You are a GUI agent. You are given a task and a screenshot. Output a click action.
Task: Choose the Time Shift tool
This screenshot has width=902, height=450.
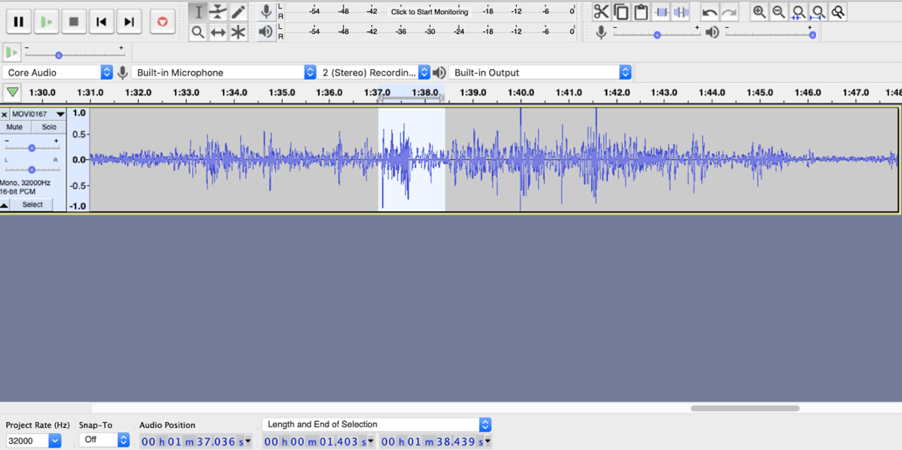tap(218, 32)
